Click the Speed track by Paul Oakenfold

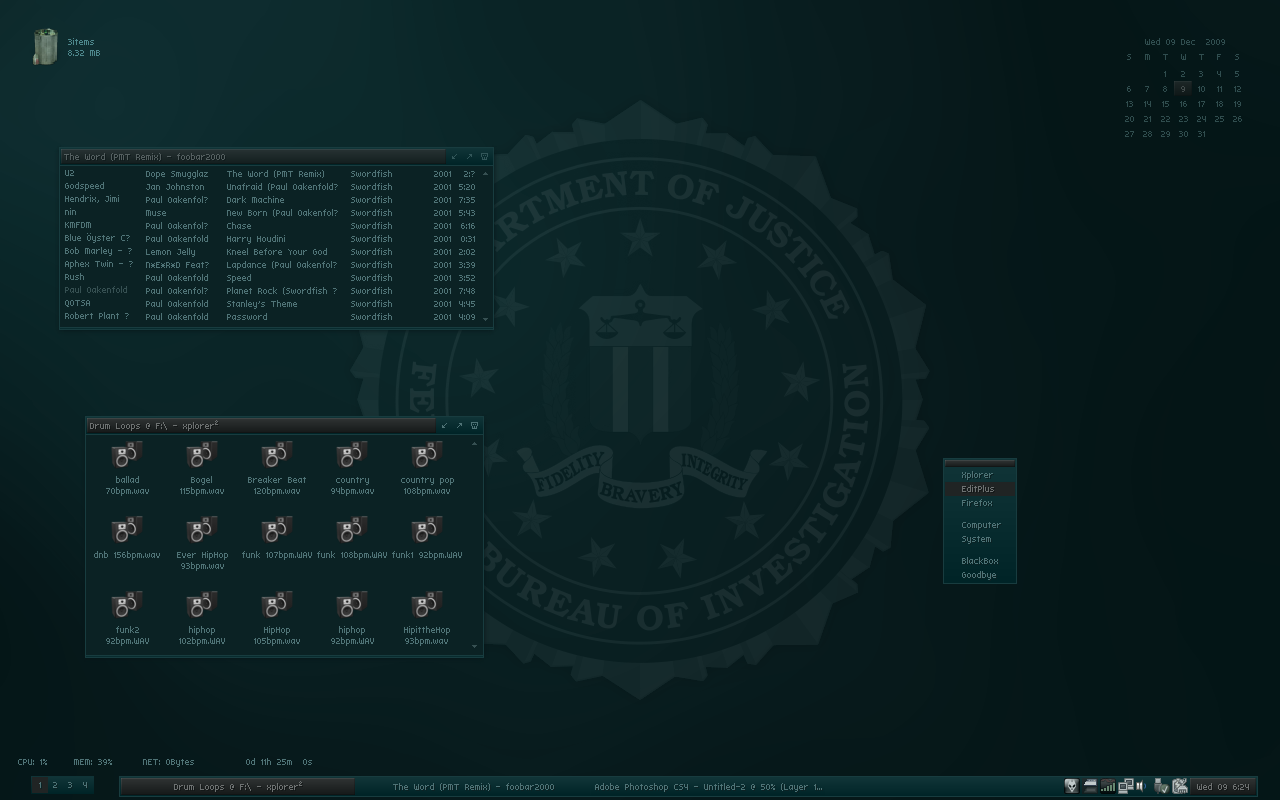coord(270,278)
